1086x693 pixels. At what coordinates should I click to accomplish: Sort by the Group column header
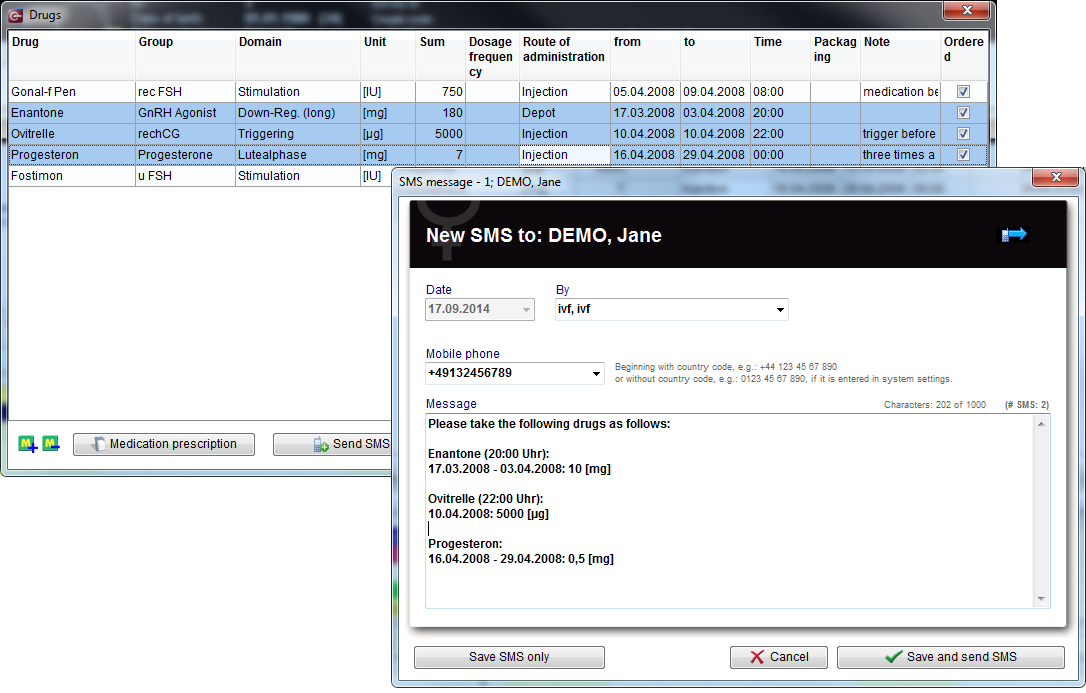coord(186,56)
